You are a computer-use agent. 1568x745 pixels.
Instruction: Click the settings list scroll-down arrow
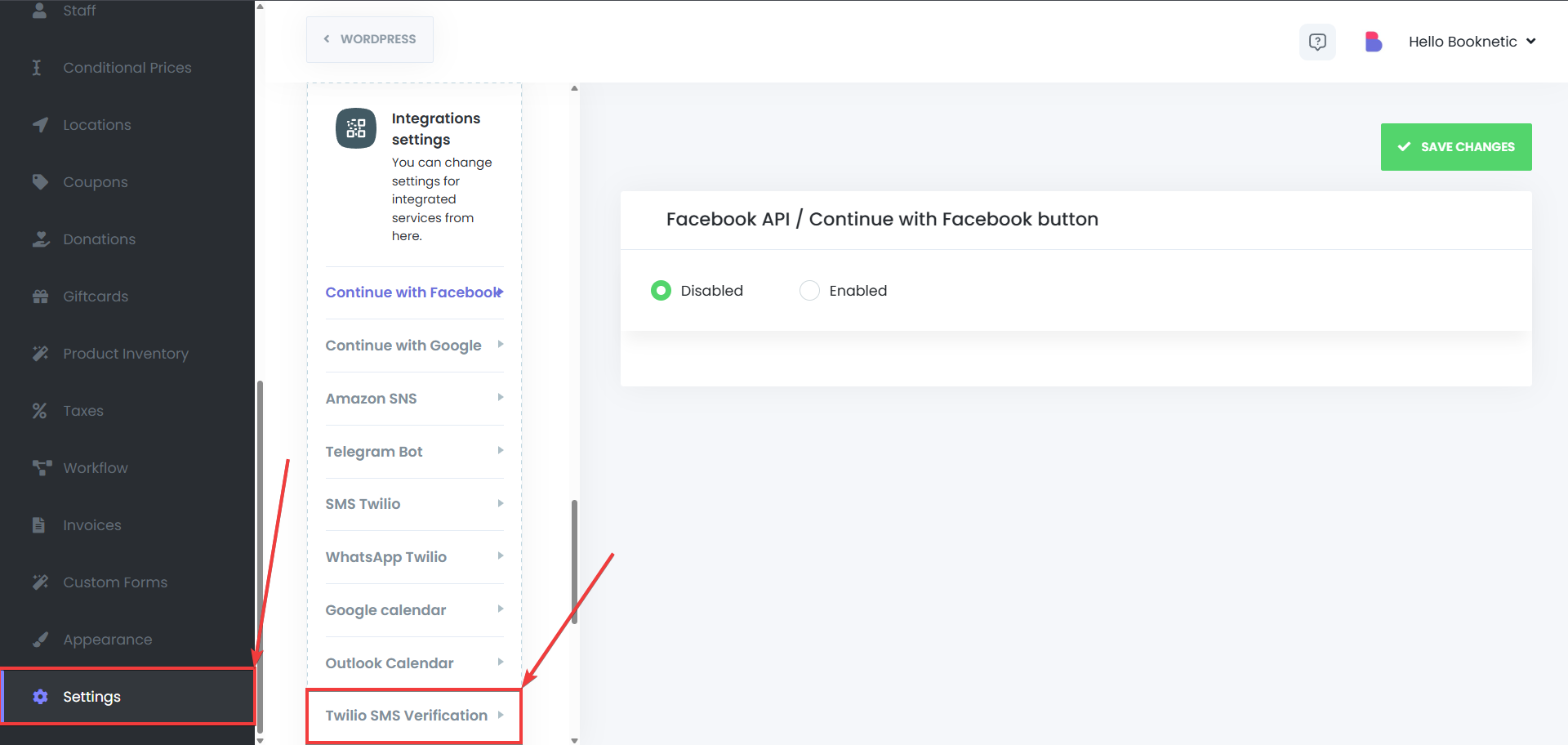[x=575, y=740]
